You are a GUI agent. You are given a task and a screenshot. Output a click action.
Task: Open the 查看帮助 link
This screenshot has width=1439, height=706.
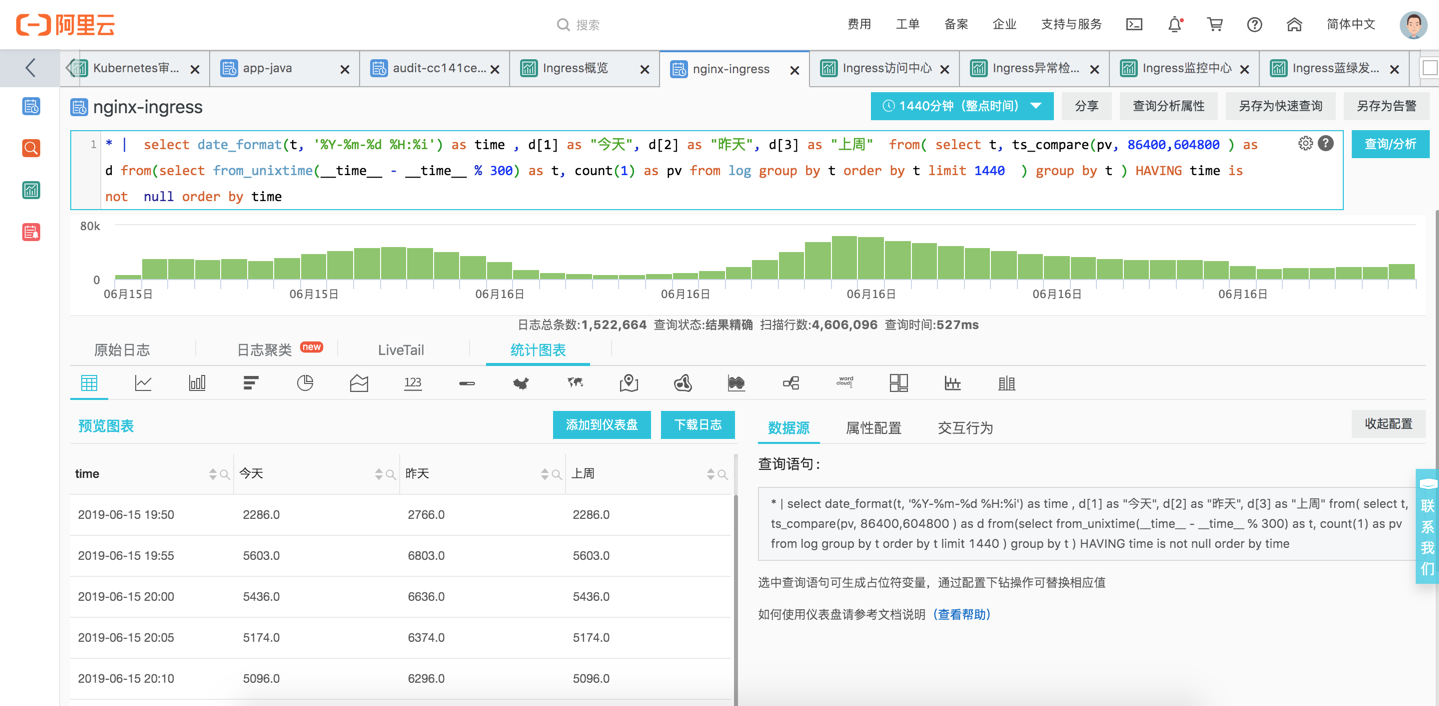(961, 615)
